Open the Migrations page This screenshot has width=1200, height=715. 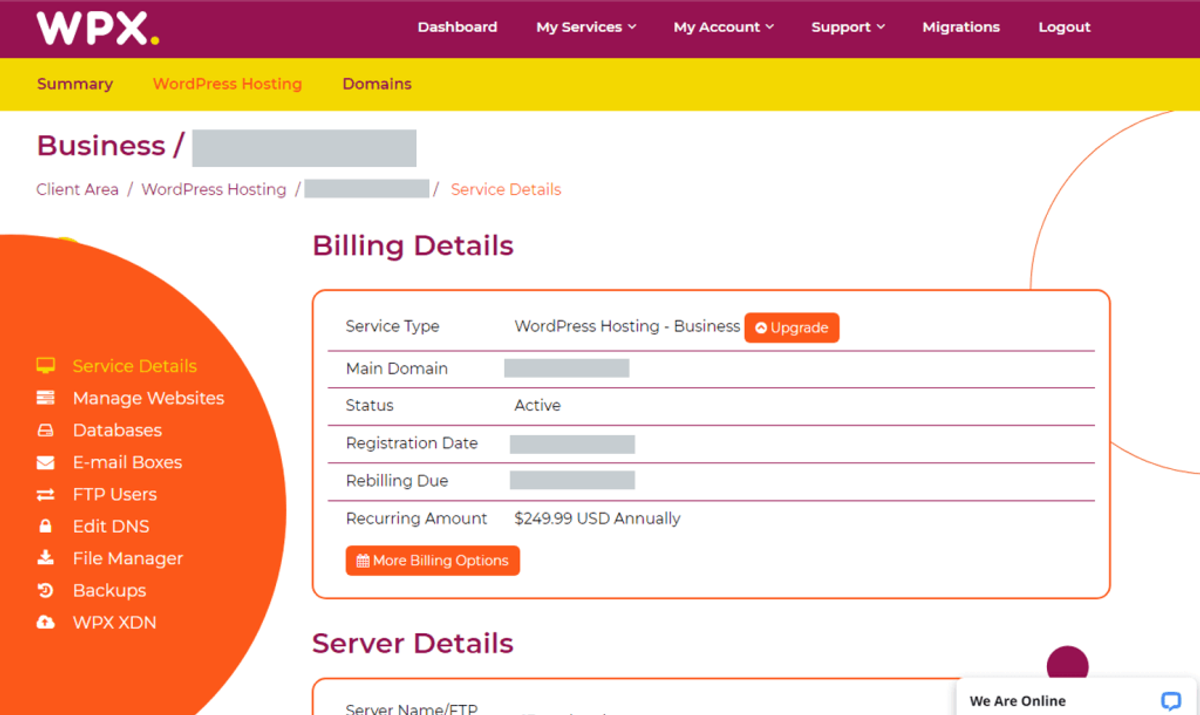coord(961,27)
